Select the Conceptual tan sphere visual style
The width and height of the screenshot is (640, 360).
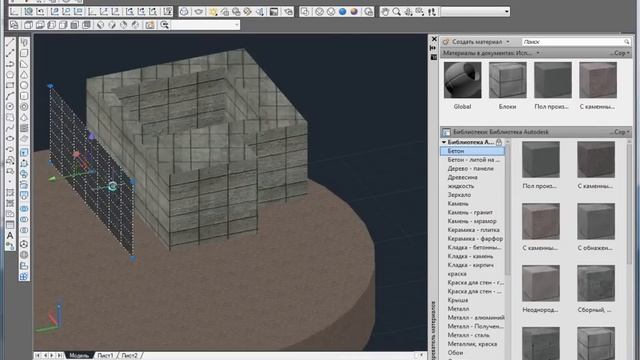coord(353,12)
